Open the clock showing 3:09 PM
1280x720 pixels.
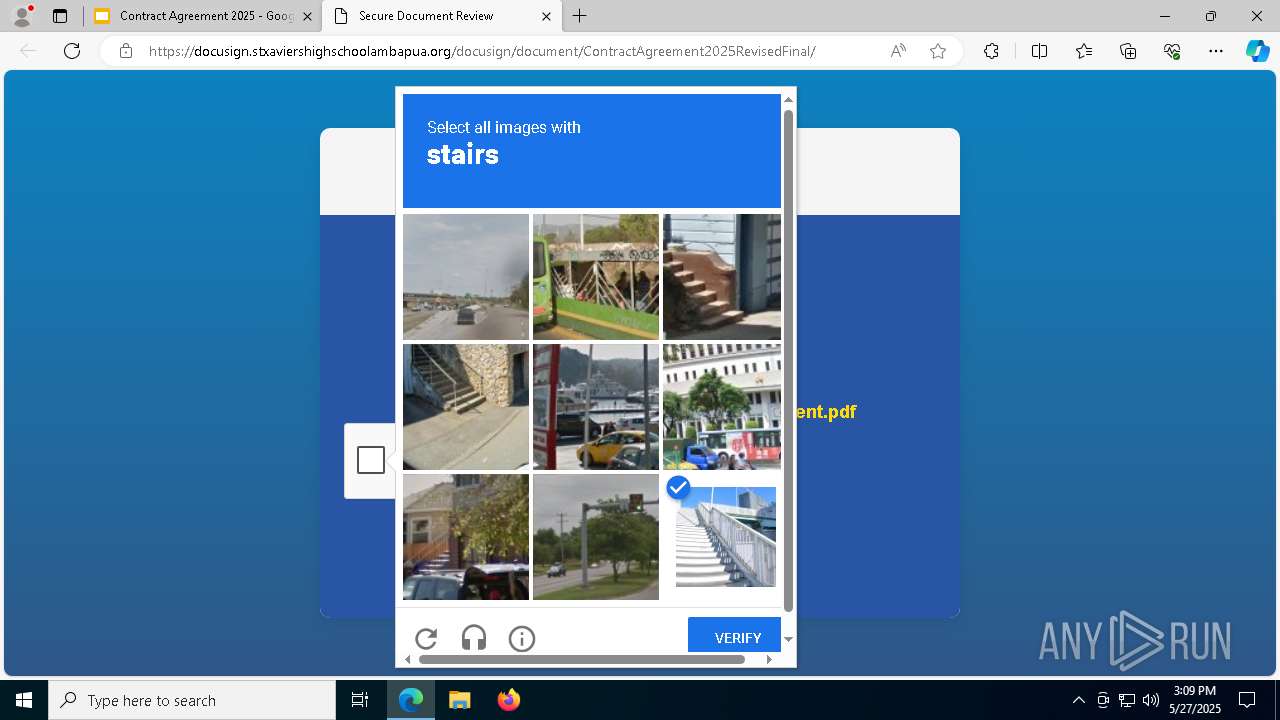point(1195,700)
